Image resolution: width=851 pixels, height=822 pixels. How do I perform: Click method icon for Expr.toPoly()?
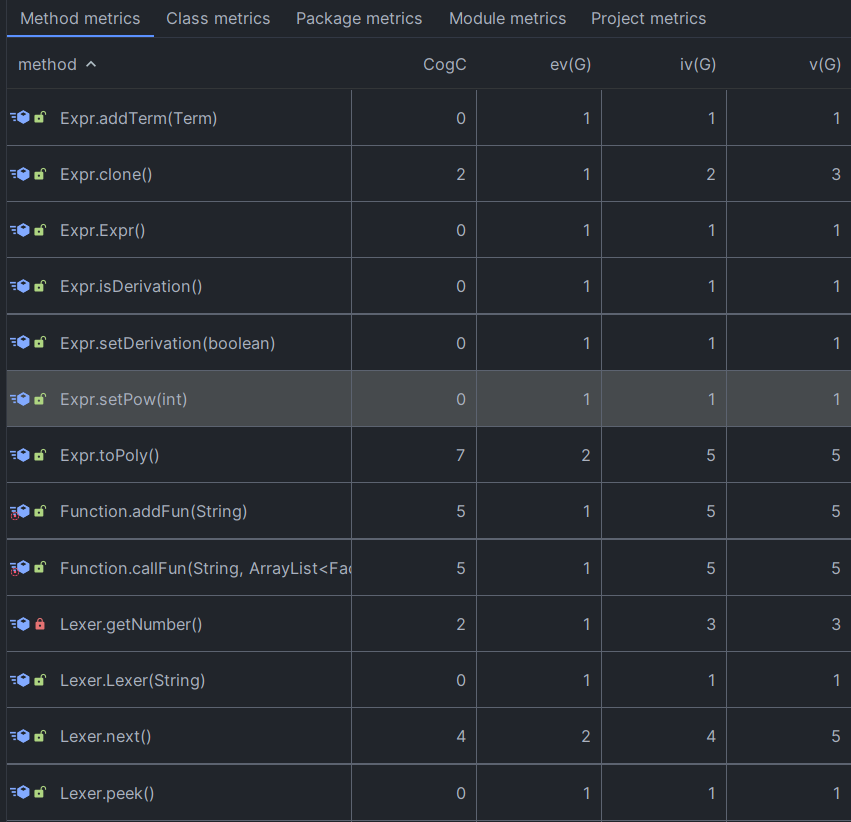tap(20, 455)
